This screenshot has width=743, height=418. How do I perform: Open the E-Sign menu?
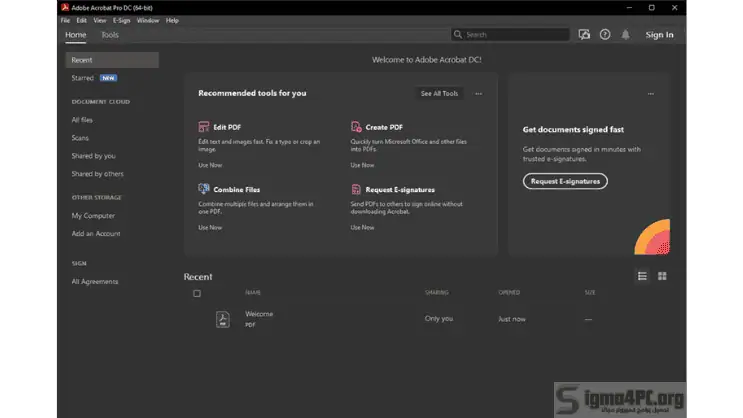(121, 20)
